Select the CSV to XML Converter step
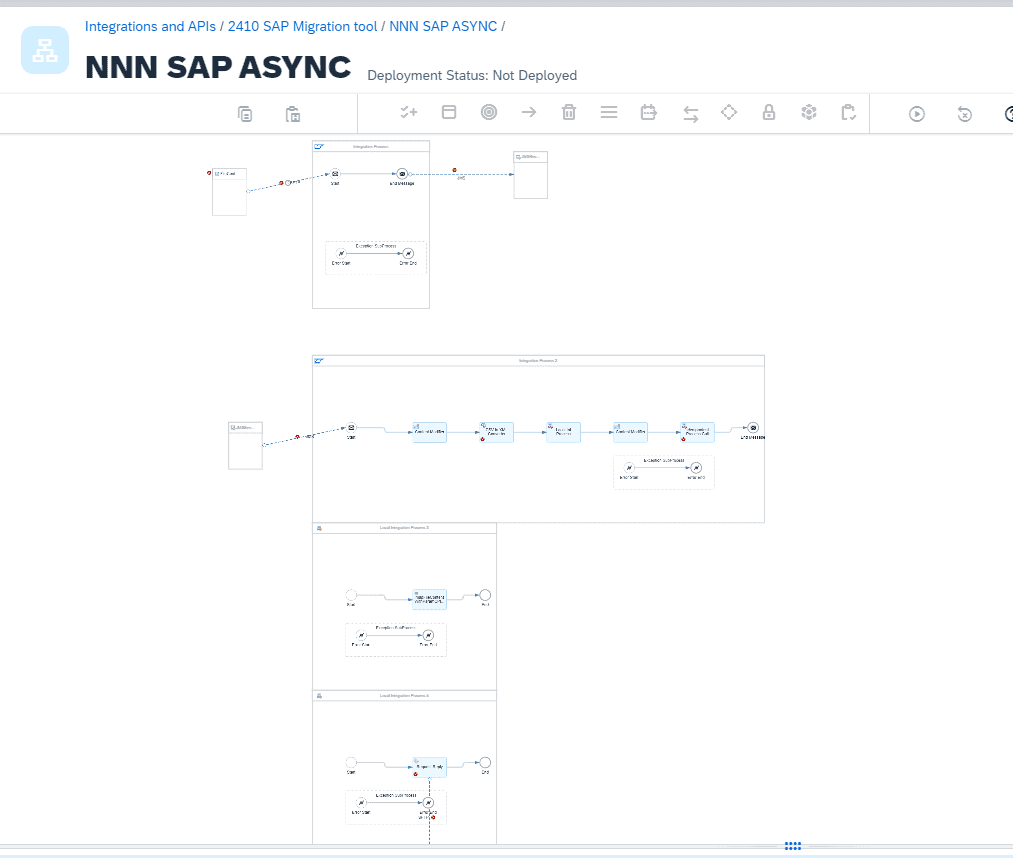Viewport: 1013px width, 858px height. [496, 432]
